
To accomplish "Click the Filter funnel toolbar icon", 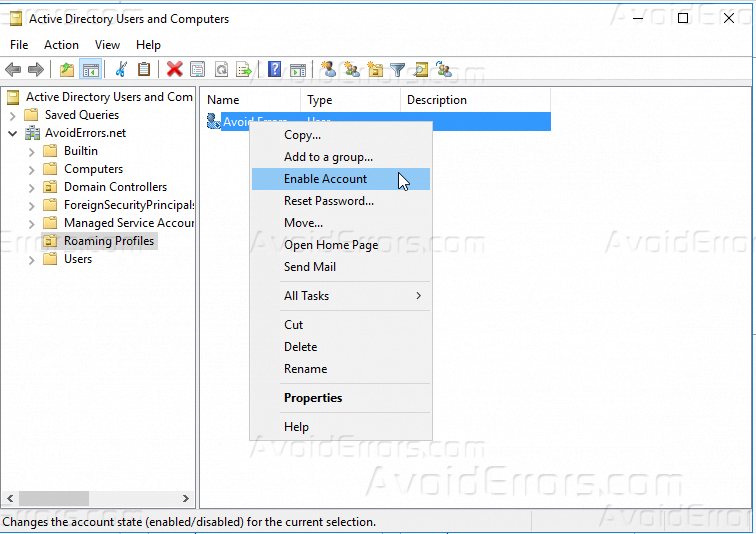I will click(398, 69).
